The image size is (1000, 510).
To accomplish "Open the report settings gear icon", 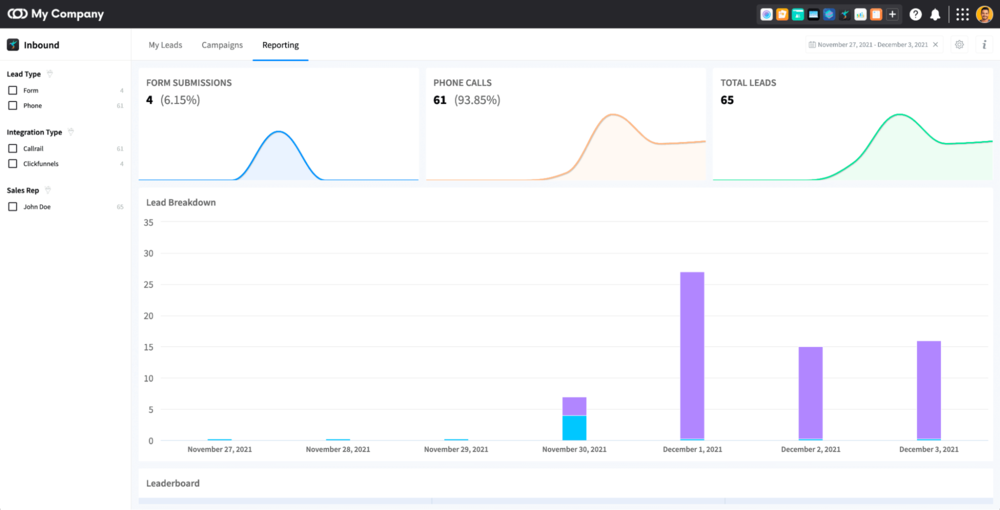I will 959,45.
